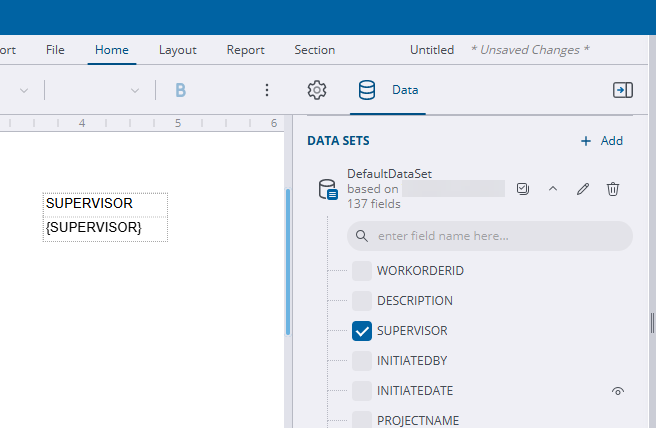Viewport: 656px width, 428px height.
Task: Delete the DefaultDataSet with trash icon
Action: tap(613, 189)
